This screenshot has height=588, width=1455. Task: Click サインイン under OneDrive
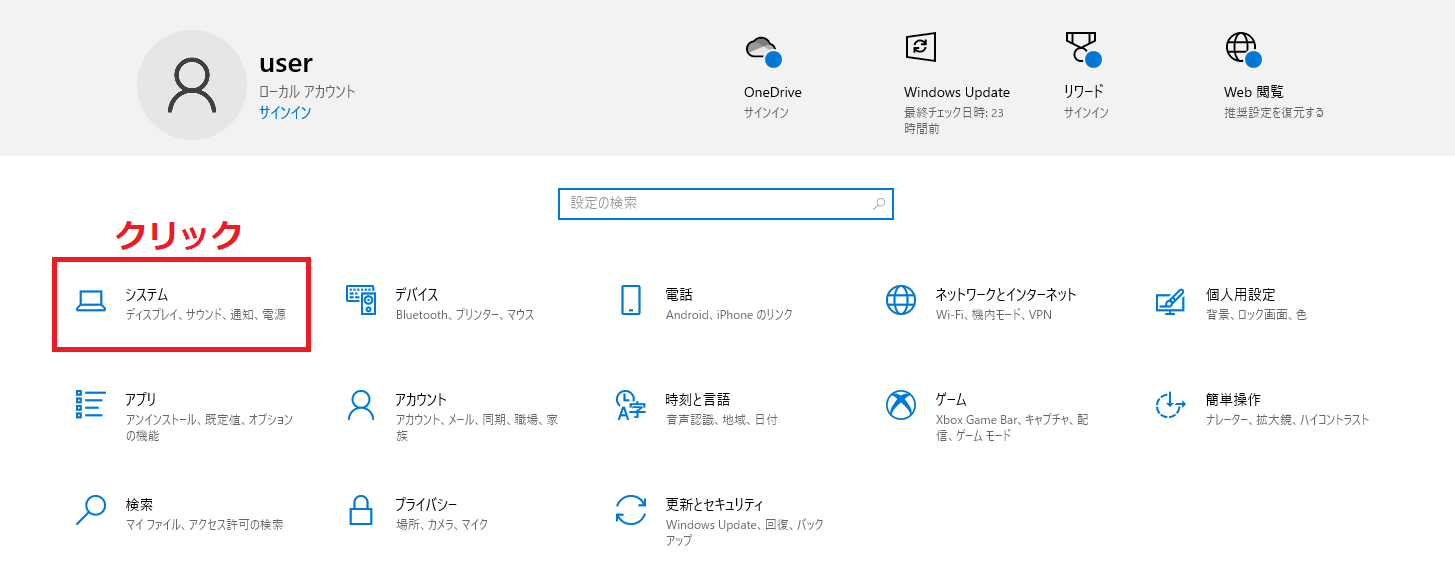[x=766, y=113]
